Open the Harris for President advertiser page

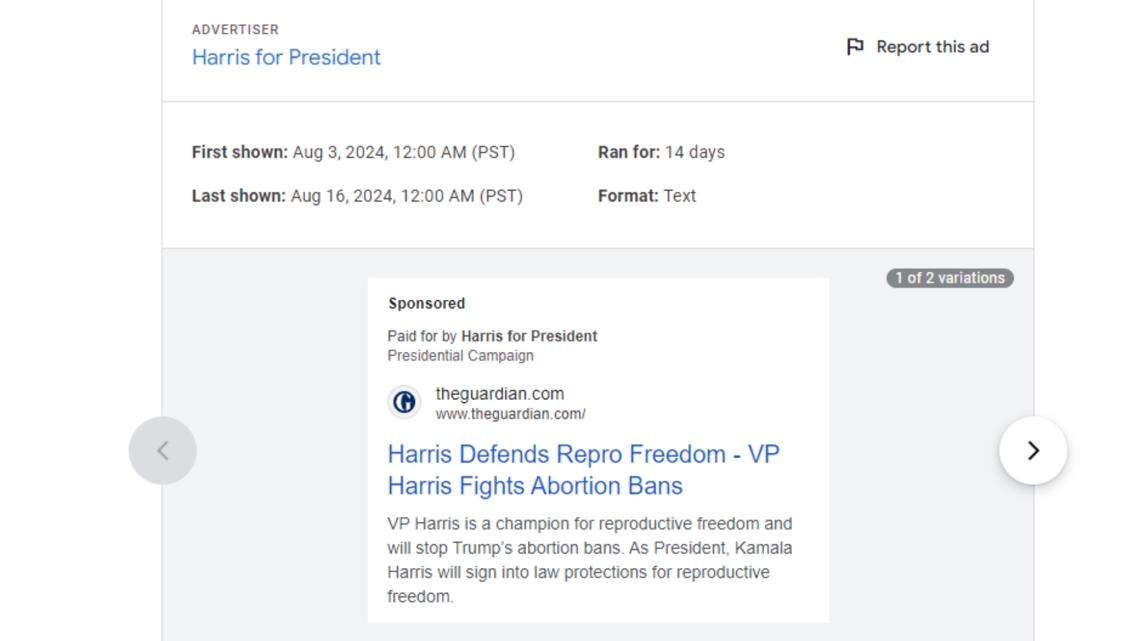pyautogui.click(x=286, y=57)
